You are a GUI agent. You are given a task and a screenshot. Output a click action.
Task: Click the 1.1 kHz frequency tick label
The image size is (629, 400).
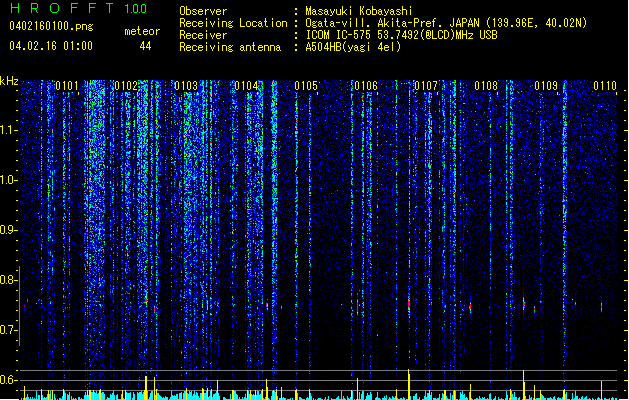pos(8,130)
